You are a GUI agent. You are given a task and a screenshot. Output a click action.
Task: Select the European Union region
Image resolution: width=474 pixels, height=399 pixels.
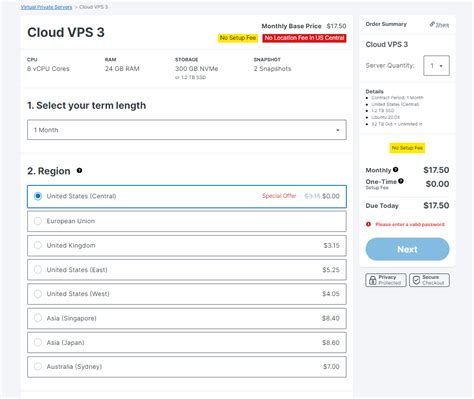coord(187,221)
